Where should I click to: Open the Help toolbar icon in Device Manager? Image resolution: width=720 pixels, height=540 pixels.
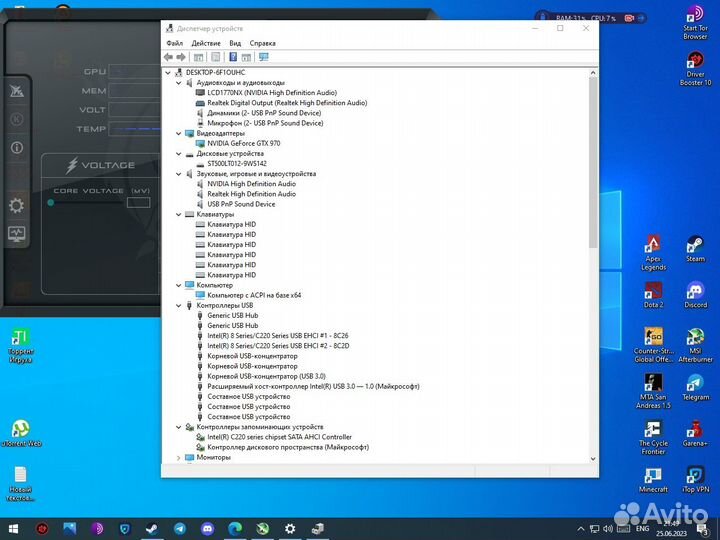click(233, 57)
